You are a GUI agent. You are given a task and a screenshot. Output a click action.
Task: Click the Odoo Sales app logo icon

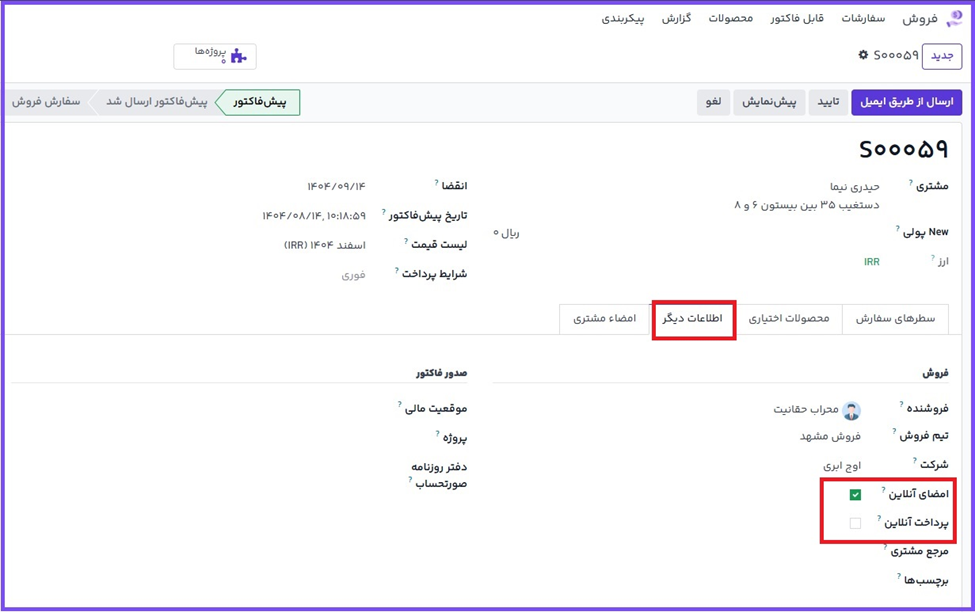point(953,19)
